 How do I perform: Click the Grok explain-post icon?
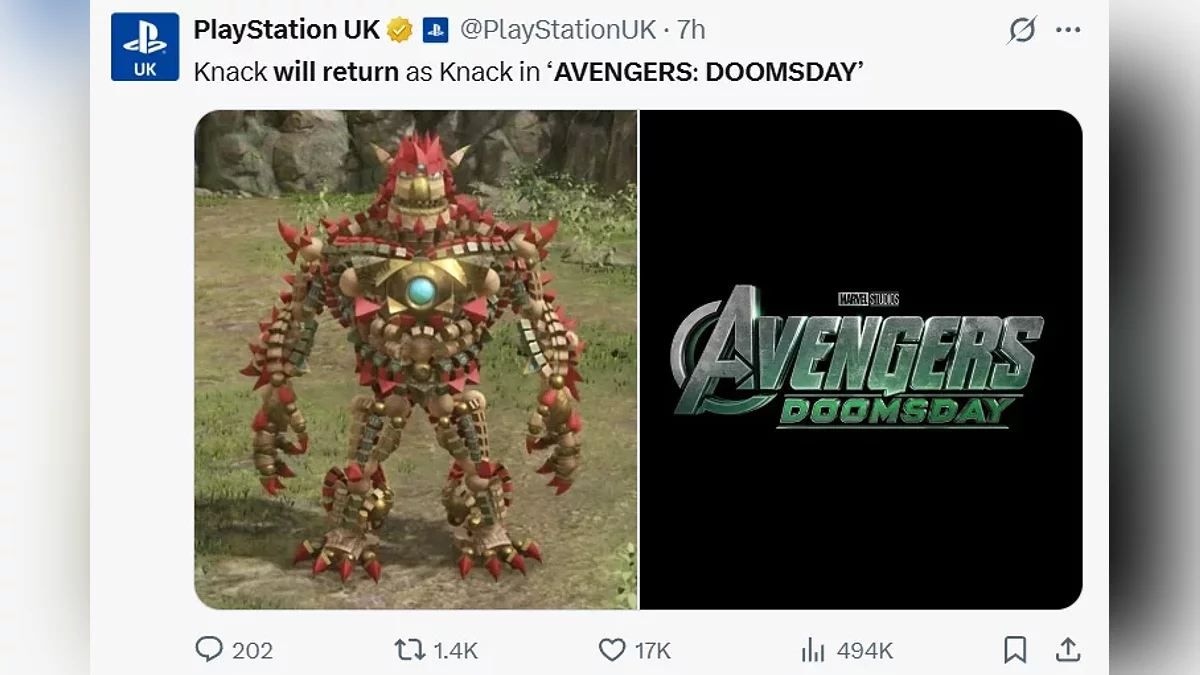point(1022,30)
